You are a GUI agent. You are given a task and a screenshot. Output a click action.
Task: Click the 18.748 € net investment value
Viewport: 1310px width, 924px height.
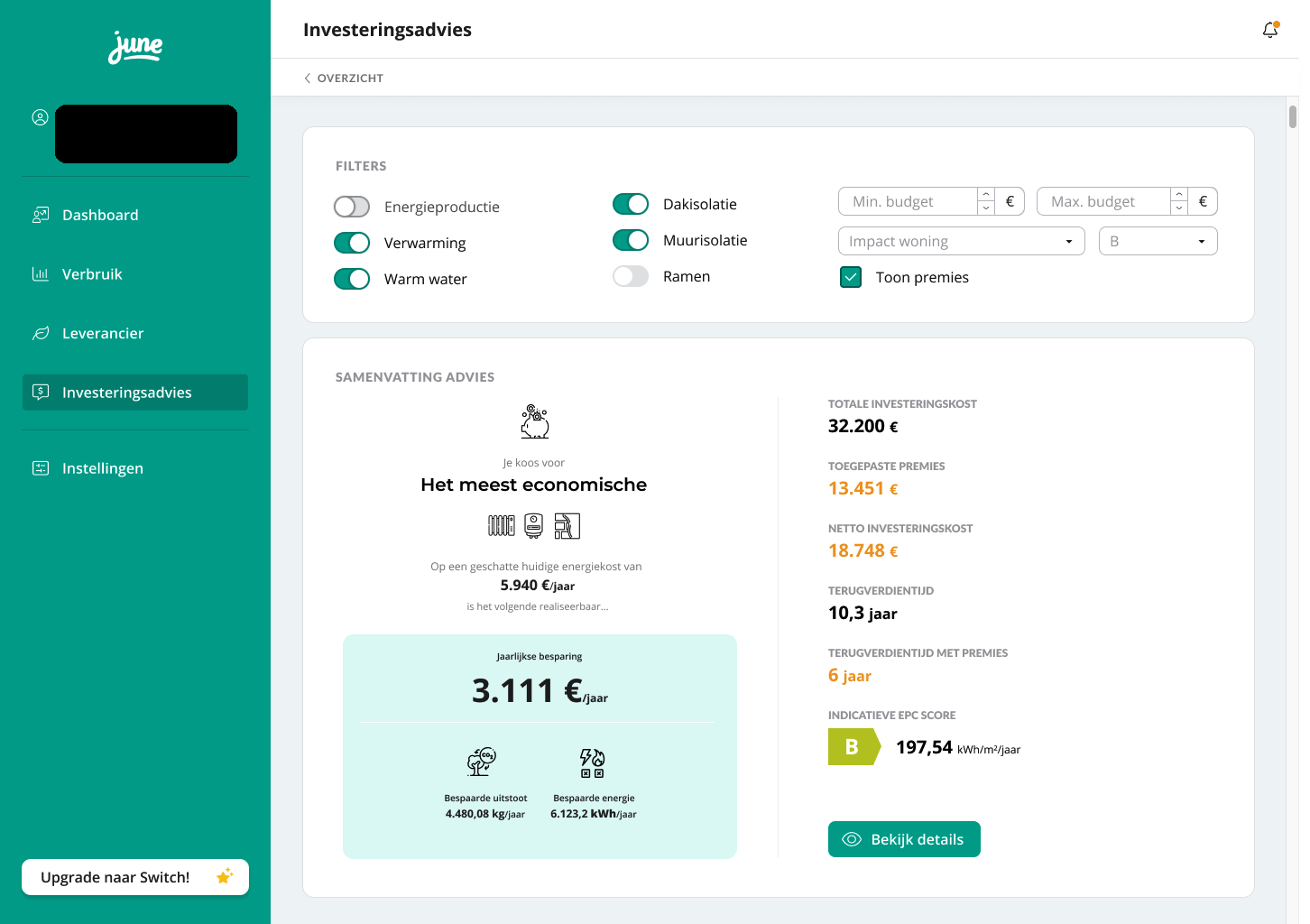(x=863, y=551)
